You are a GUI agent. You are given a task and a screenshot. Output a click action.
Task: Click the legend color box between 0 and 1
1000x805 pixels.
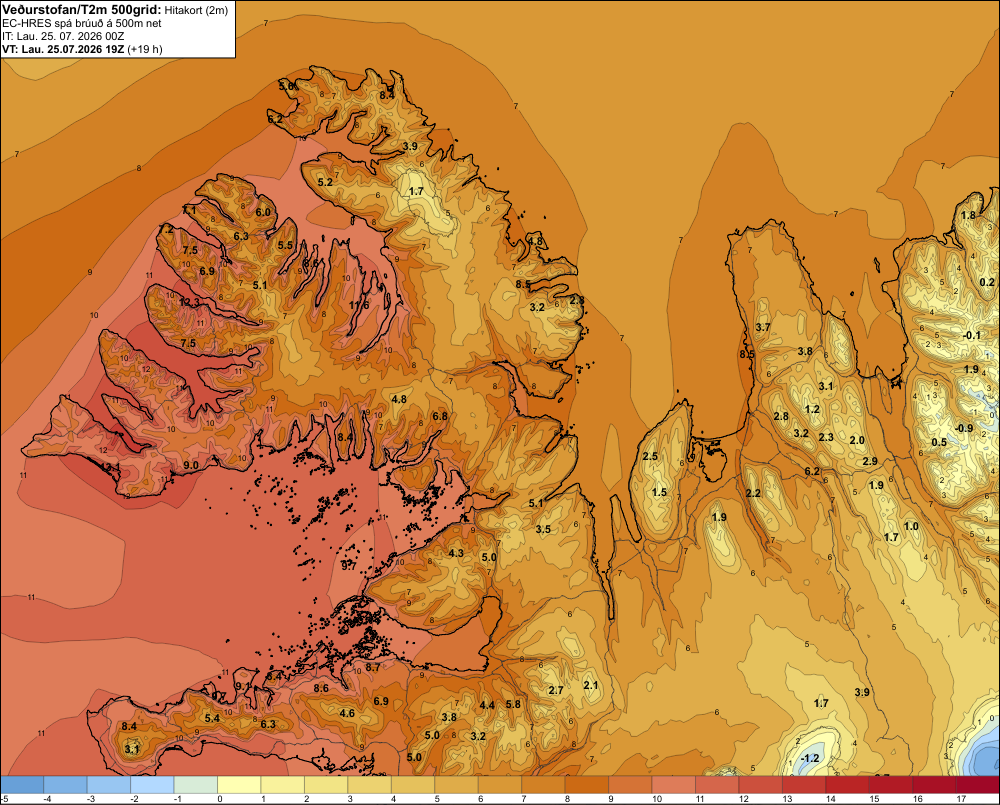point(239,785)
